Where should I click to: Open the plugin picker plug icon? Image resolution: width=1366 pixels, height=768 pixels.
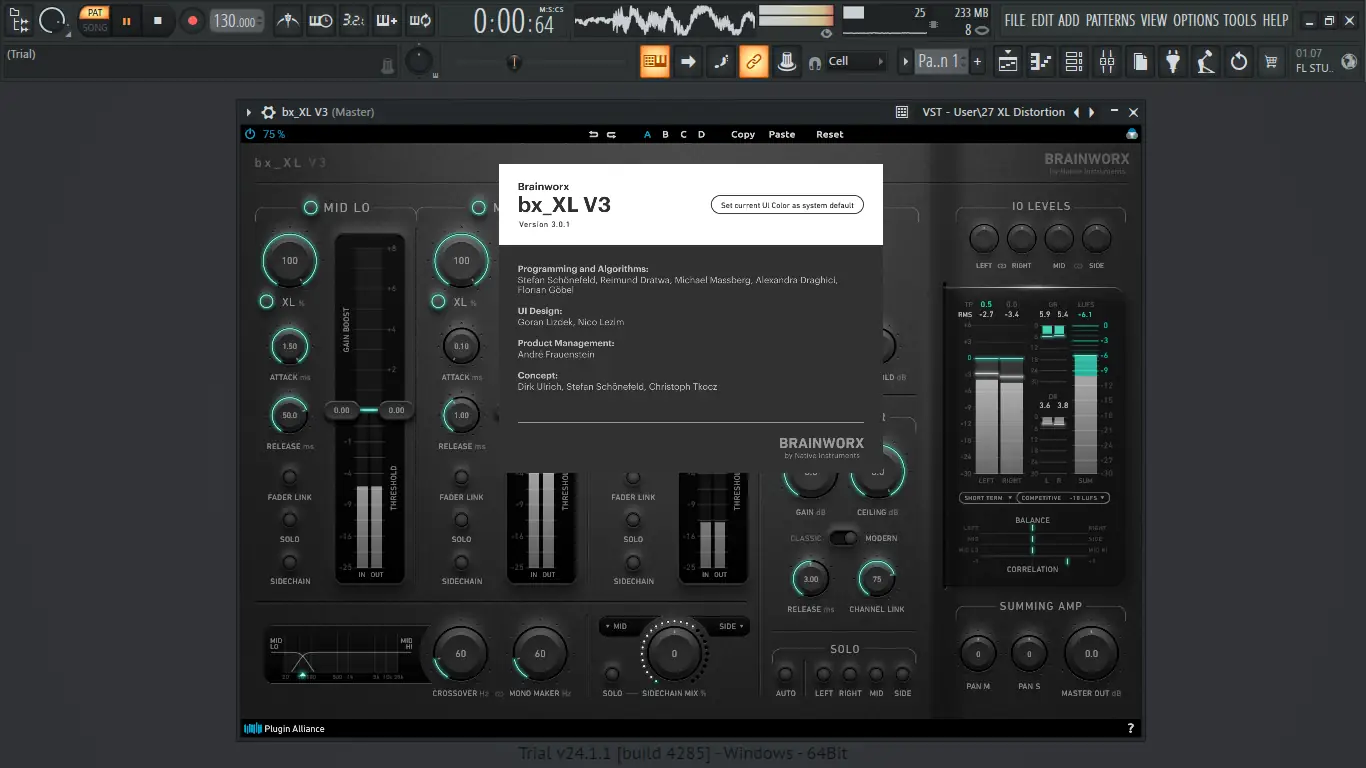coord(1173,62)
